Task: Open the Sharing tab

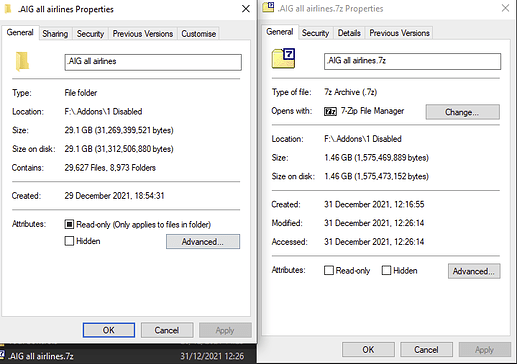Action: (x=55, y=34)
